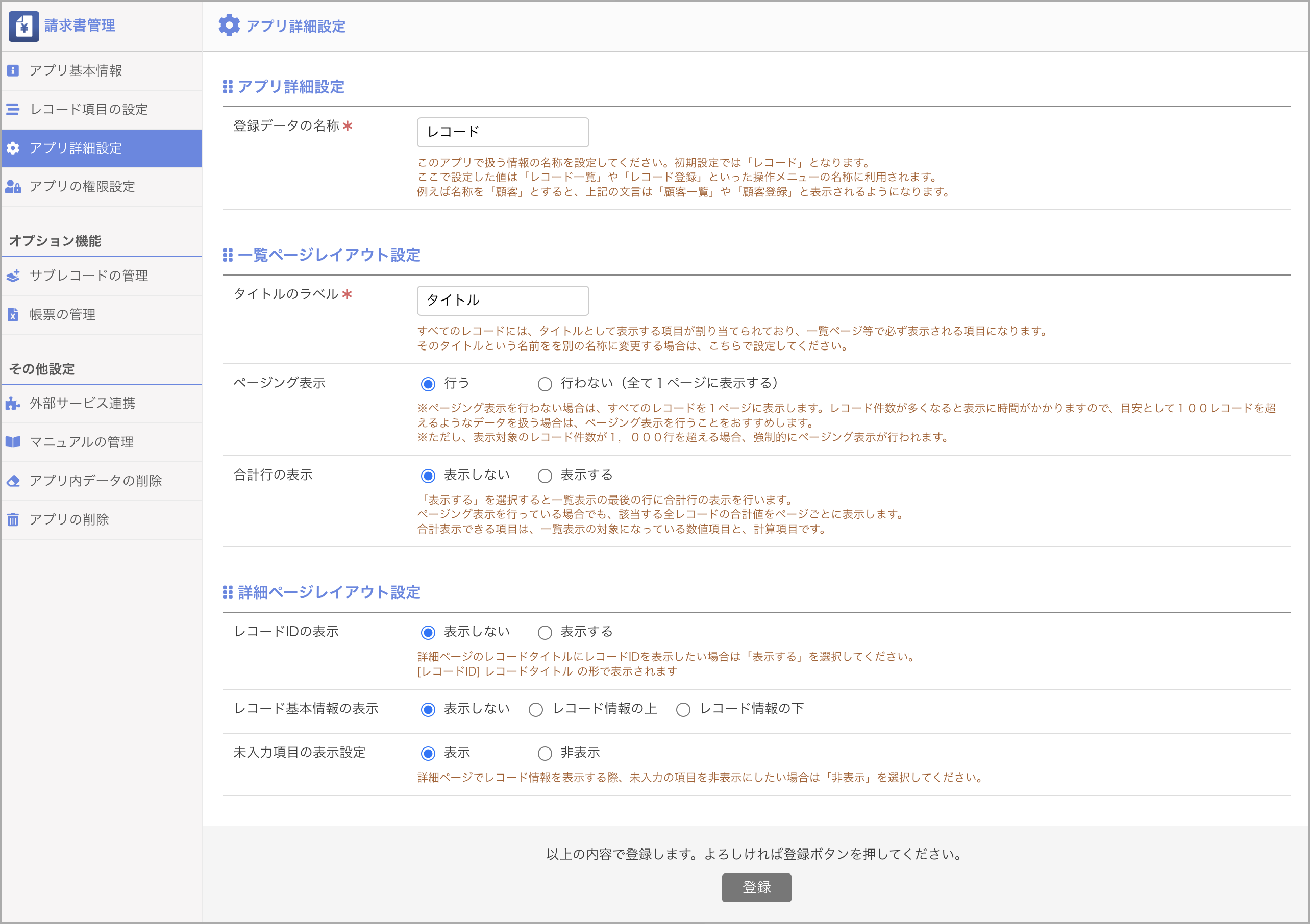This screenshot has width=1310, height=924.
Task: Click the 登録データの名称 input field
Action: tap(503, 132)
